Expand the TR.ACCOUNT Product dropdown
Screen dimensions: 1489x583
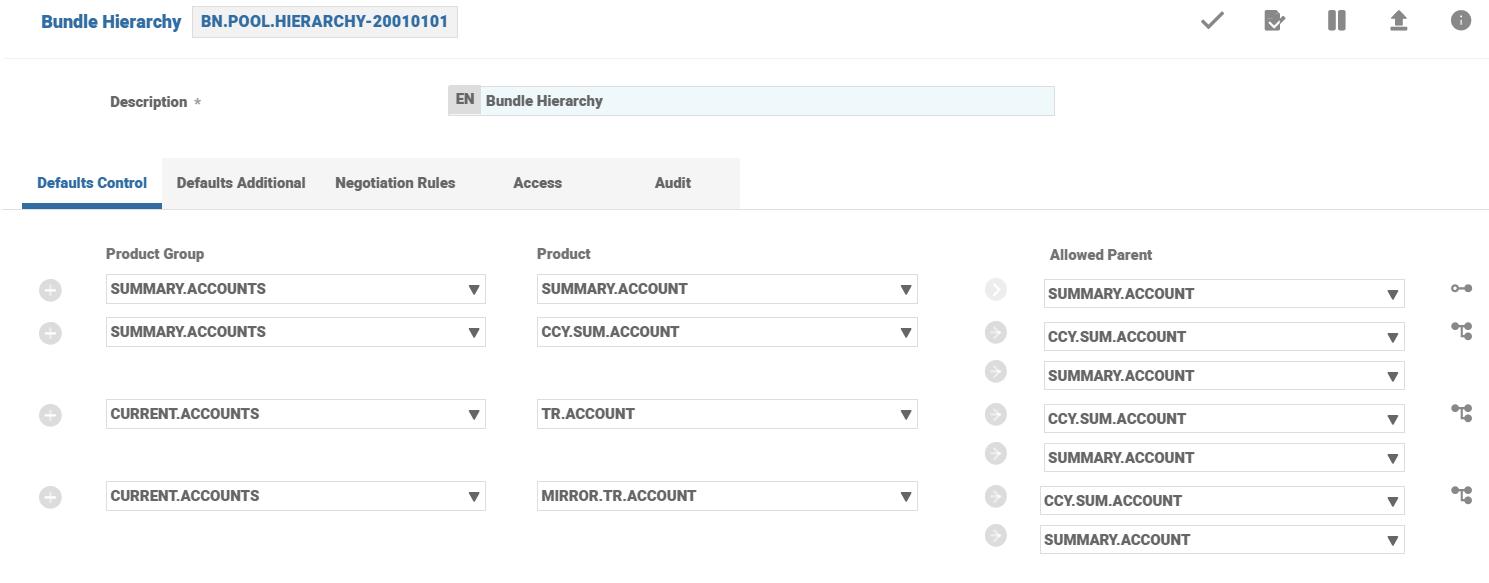(726, 415)
